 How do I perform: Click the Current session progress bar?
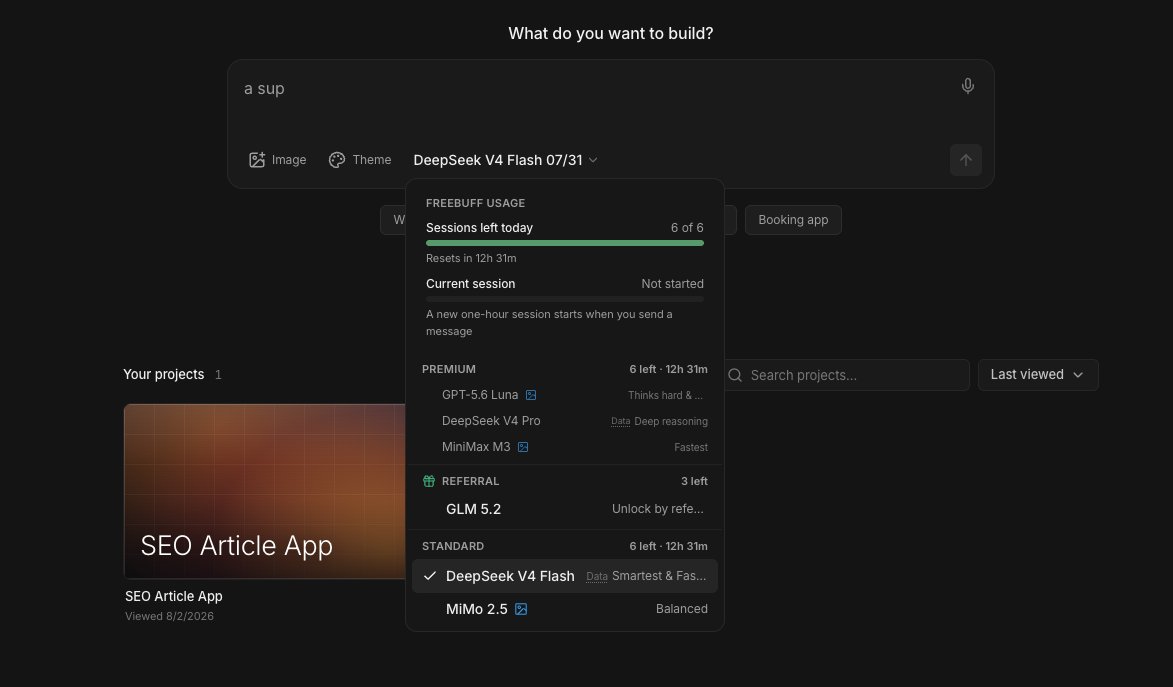pyautogui.click(x=565, y=299)
